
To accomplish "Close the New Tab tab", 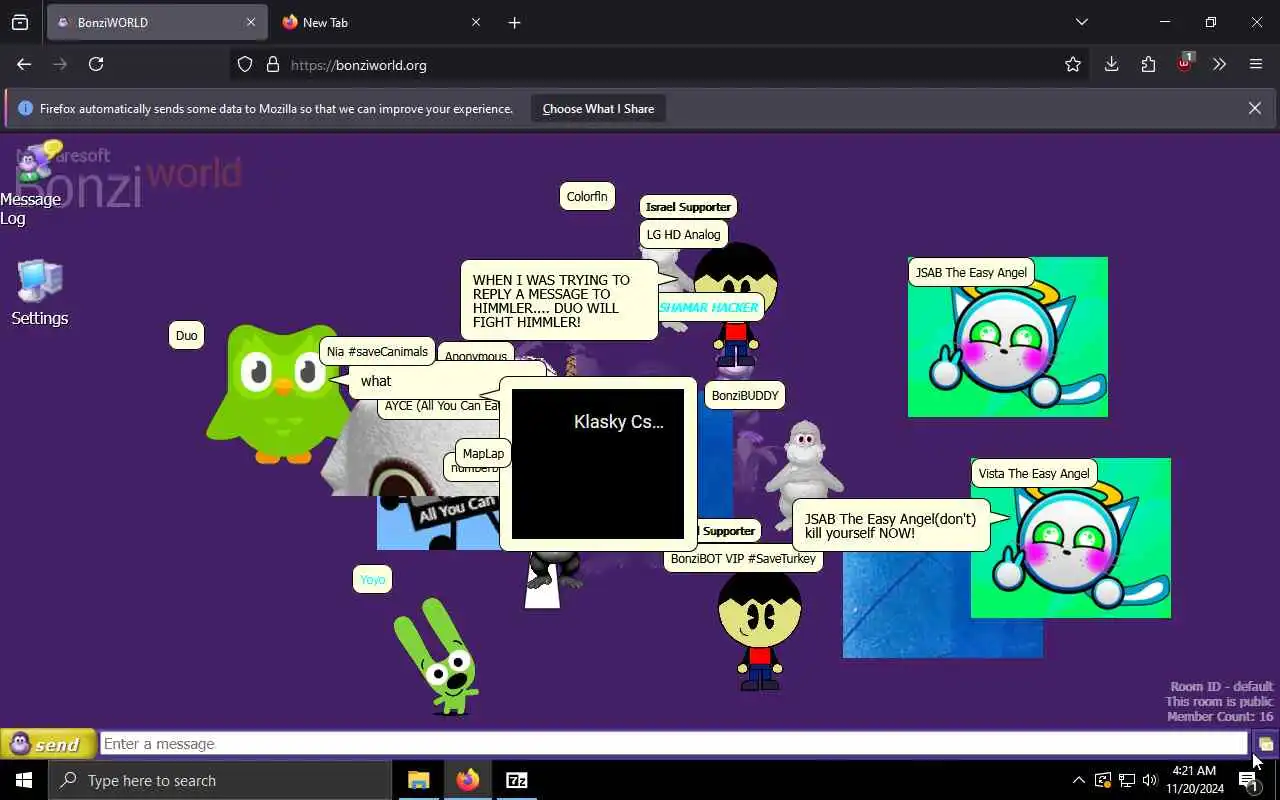I will click(476, 22).
